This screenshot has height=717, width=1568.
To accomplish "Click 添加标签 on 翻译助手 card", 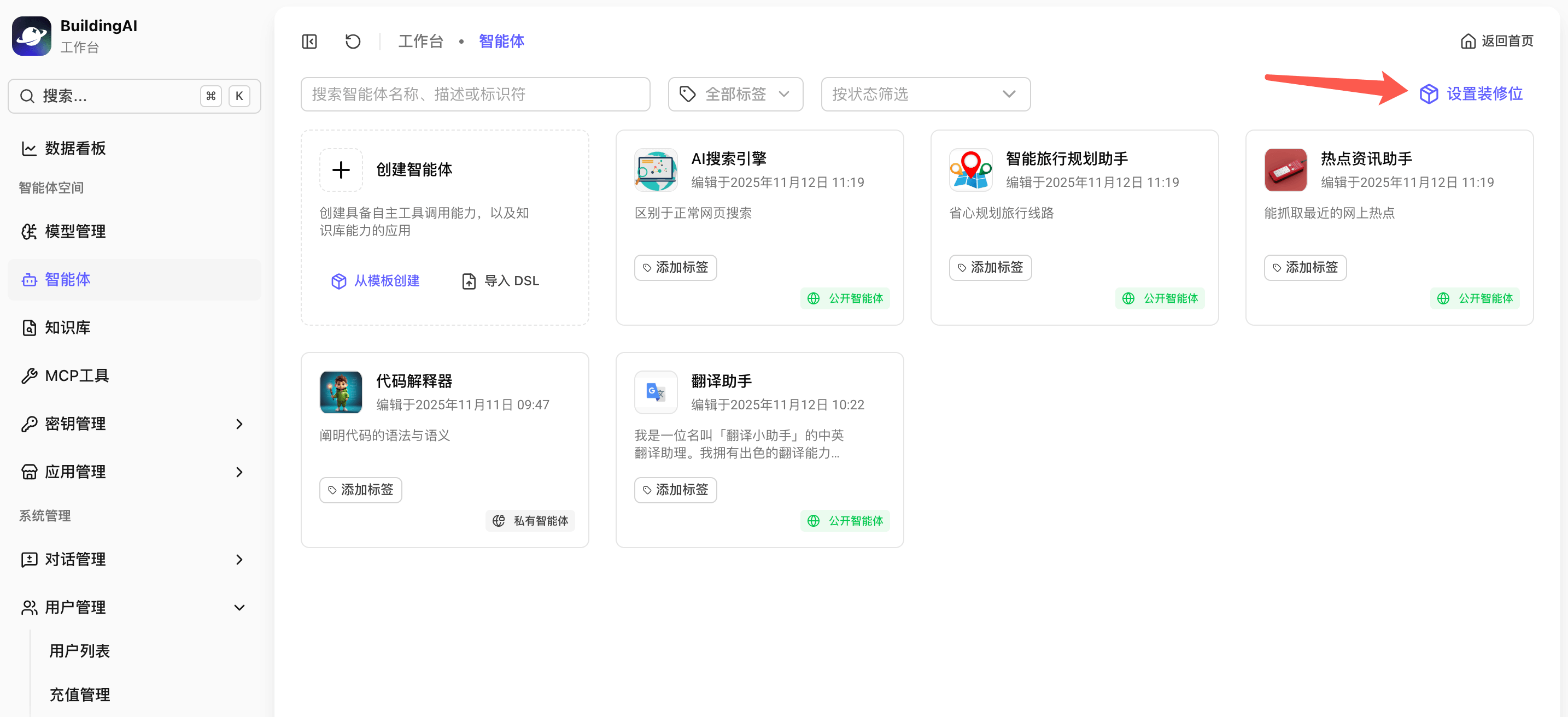I will point(675,489).
